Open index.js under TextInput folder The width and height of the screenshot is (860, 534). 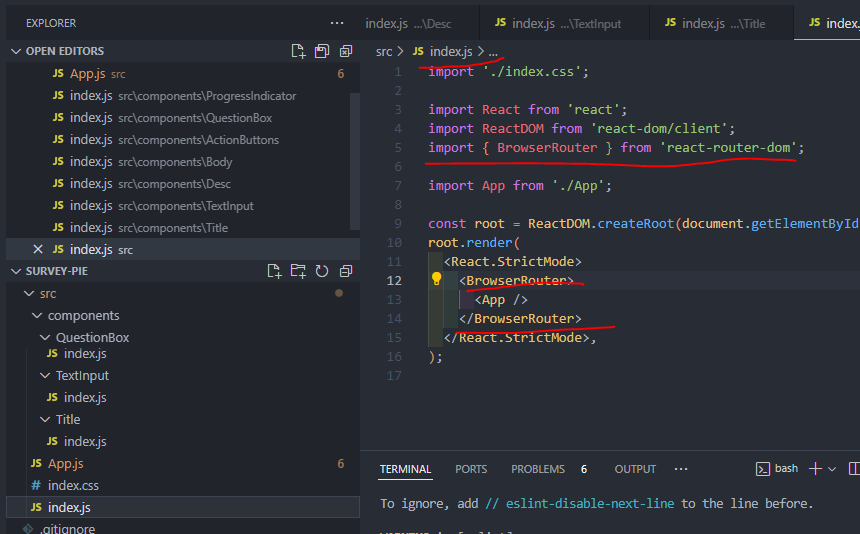click(x=183, y=397)
